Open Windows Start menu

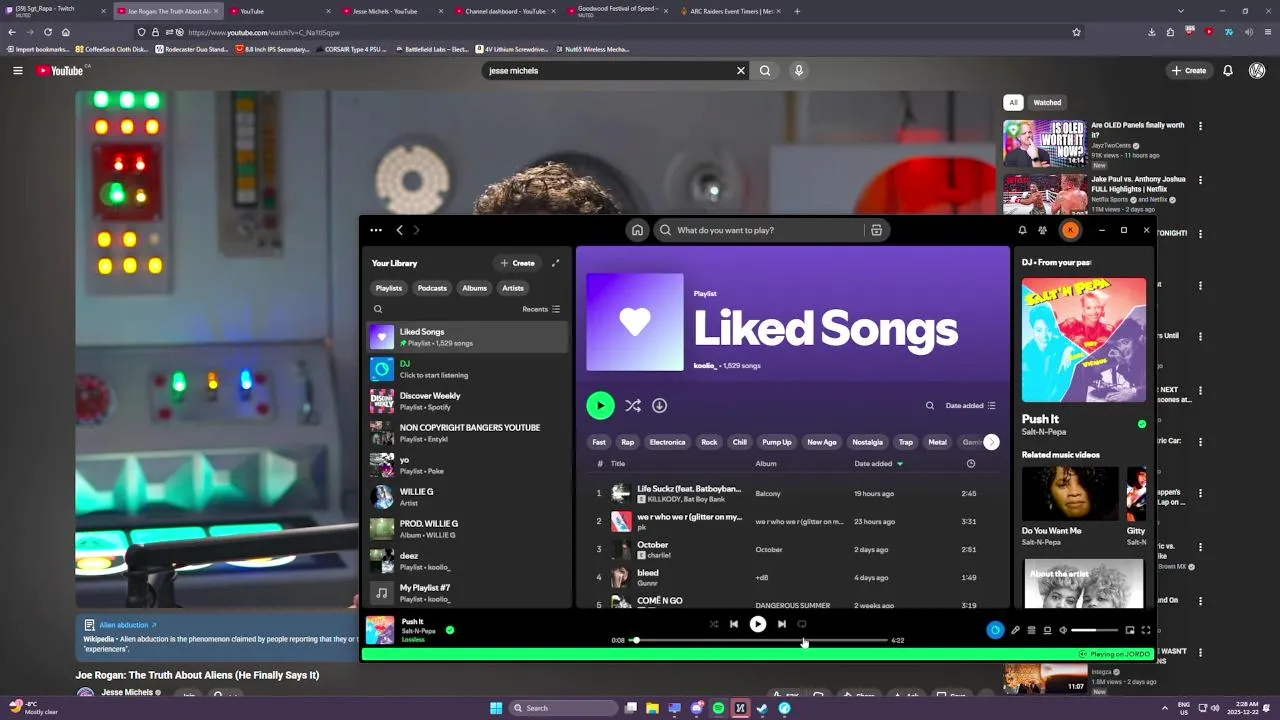click(496, 708)
